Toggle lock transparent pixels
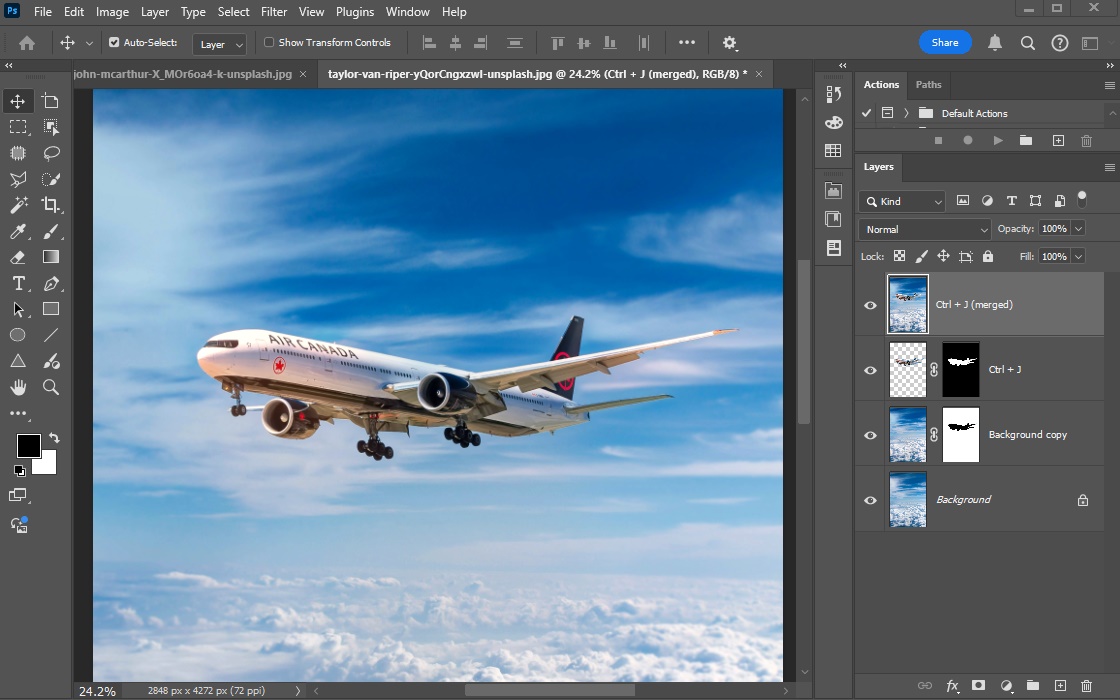 [899, 256]
